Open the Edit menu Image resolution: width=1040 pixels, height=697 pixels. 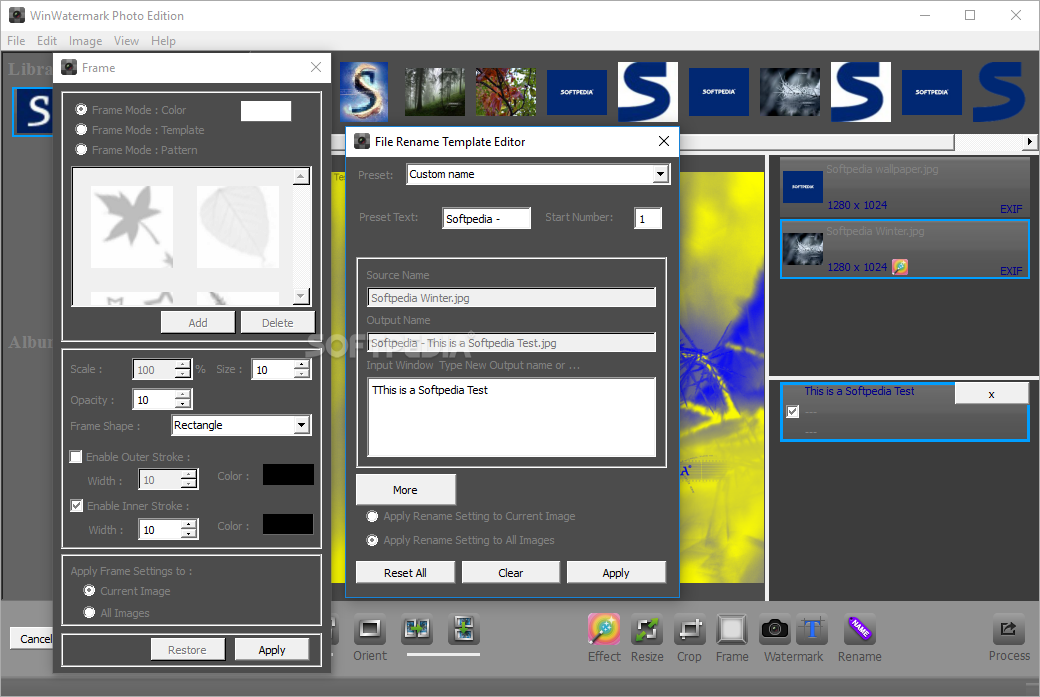click(46, 40)
